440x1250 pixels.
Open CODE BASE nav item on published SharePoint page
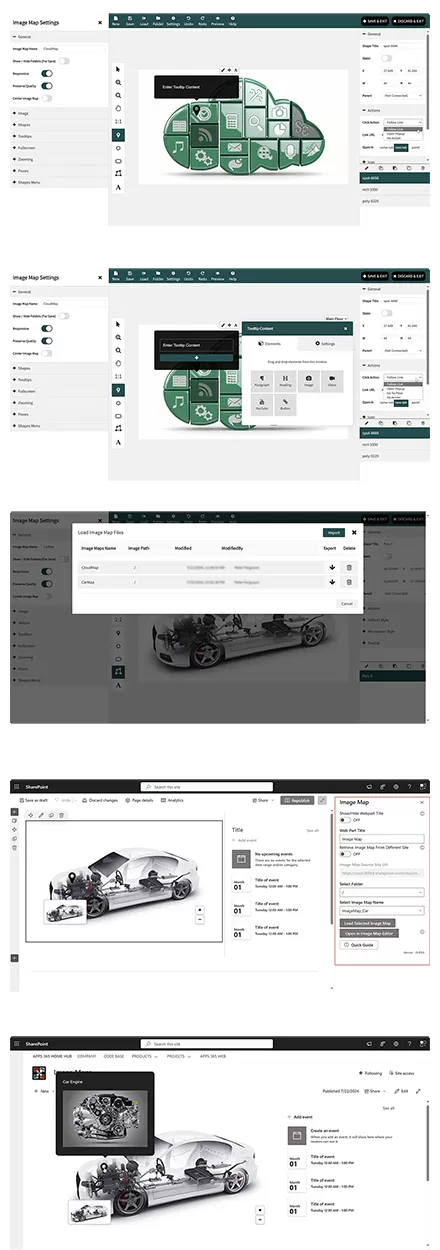click(x=113, y=1055)
